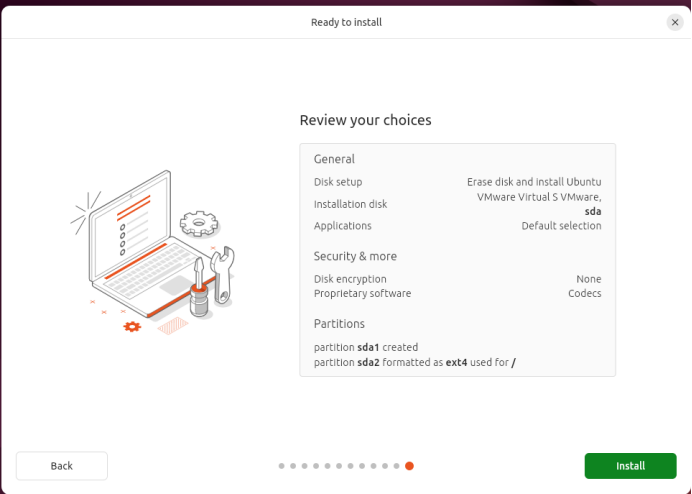Click the sda2 formatted as ext4 line

(x=415, y=362)
